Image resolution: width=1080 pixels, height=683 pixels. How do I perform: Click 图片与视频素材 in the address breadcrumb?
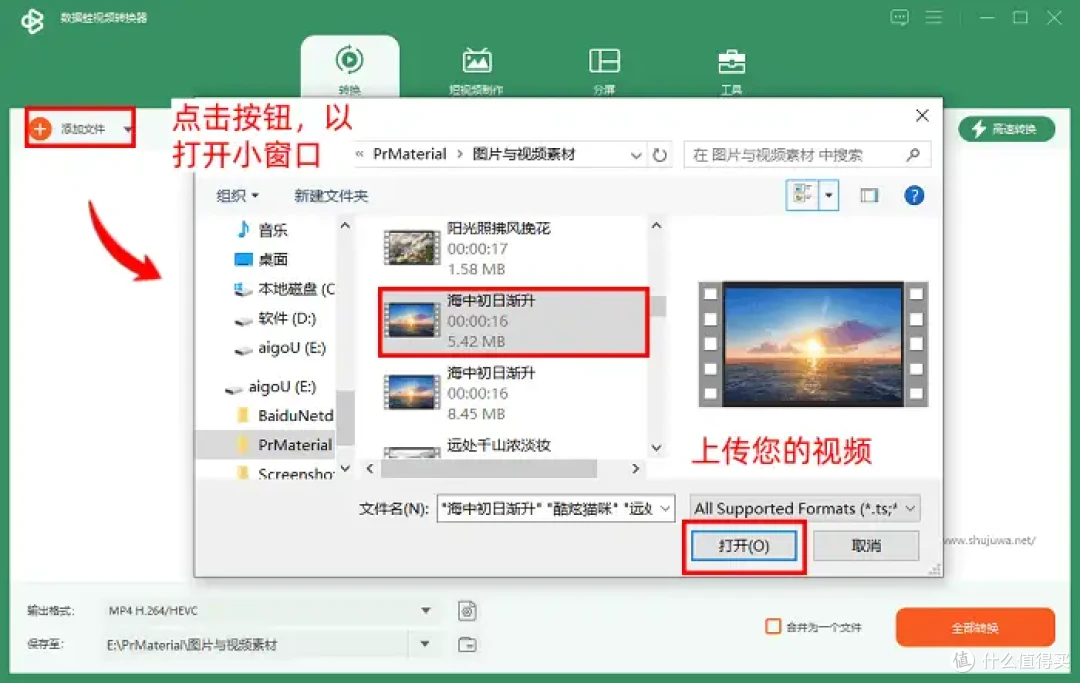coord(523,154)
